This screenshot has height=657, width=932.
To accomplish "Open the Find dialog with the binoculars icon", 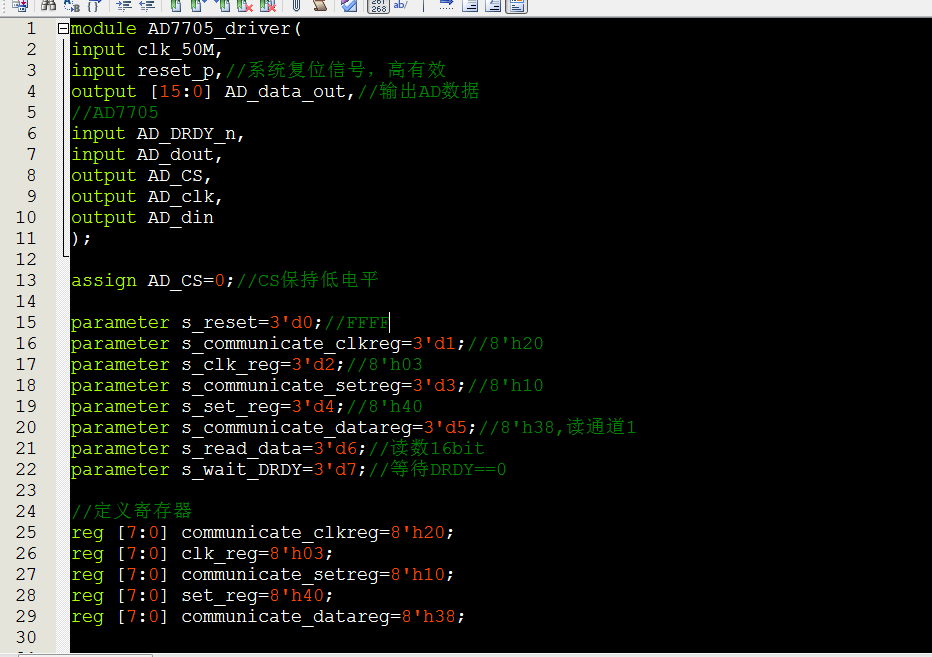I will tap(50, 7).
